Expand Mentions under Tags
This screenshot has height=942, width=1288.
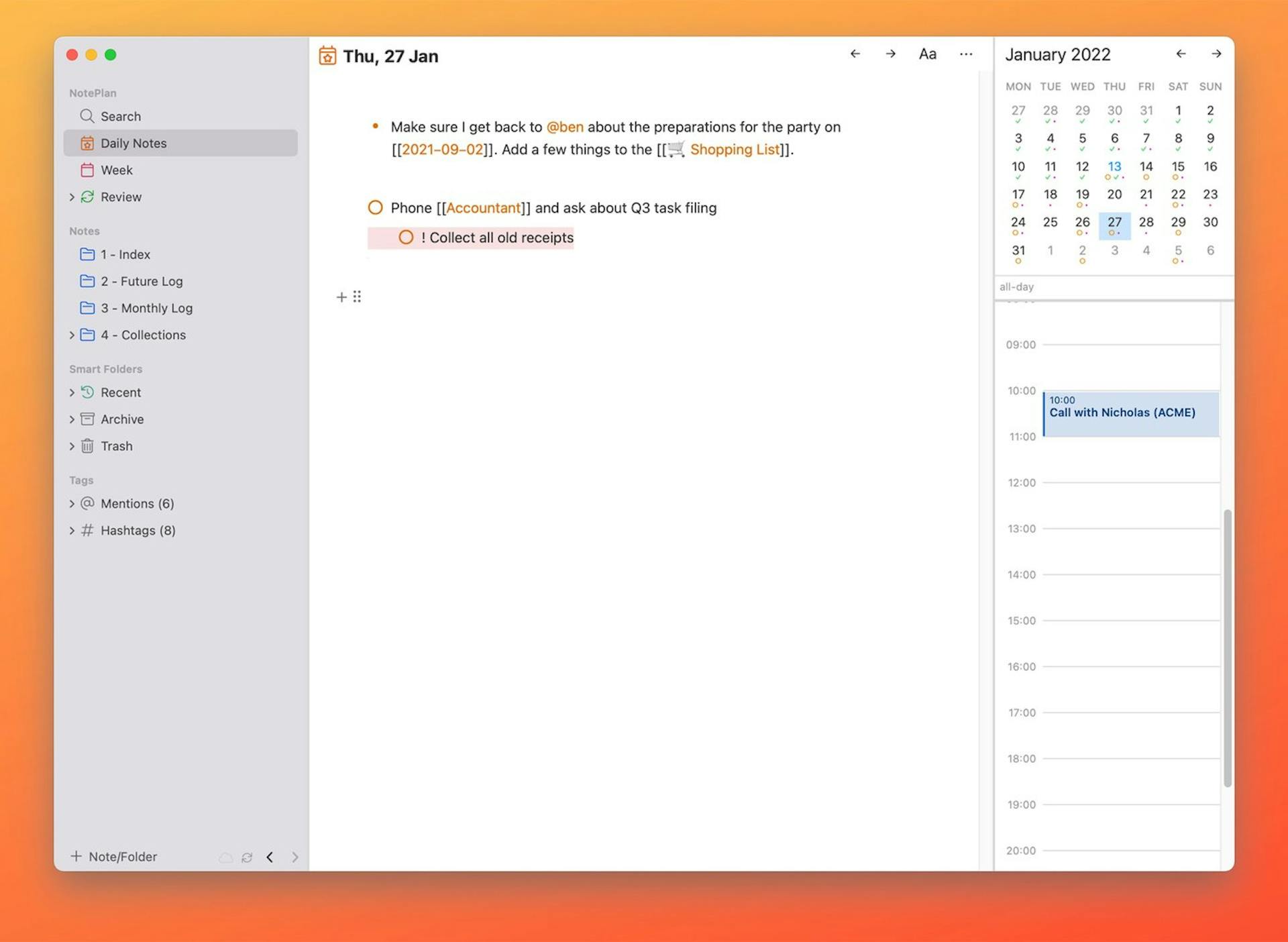[x=72, y=503]
